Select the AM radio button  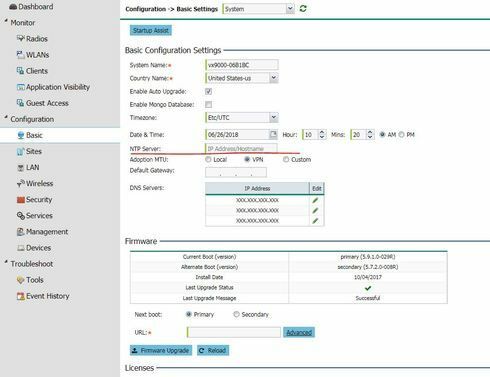(x=382, y=135)
